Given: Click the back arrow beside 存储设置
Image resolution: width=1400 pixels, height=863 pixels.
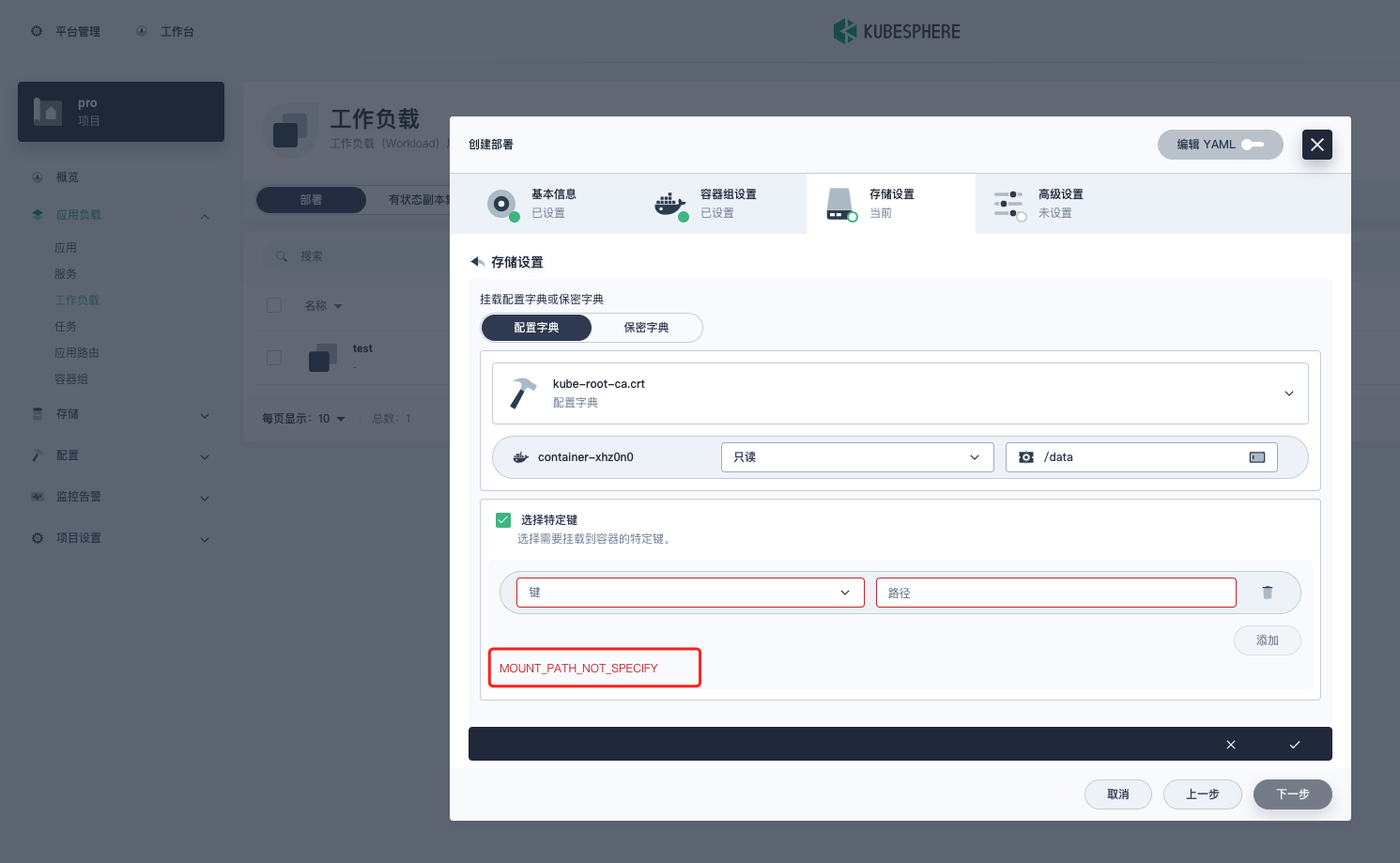Looking at the screenshot, I should pos(478,262).
